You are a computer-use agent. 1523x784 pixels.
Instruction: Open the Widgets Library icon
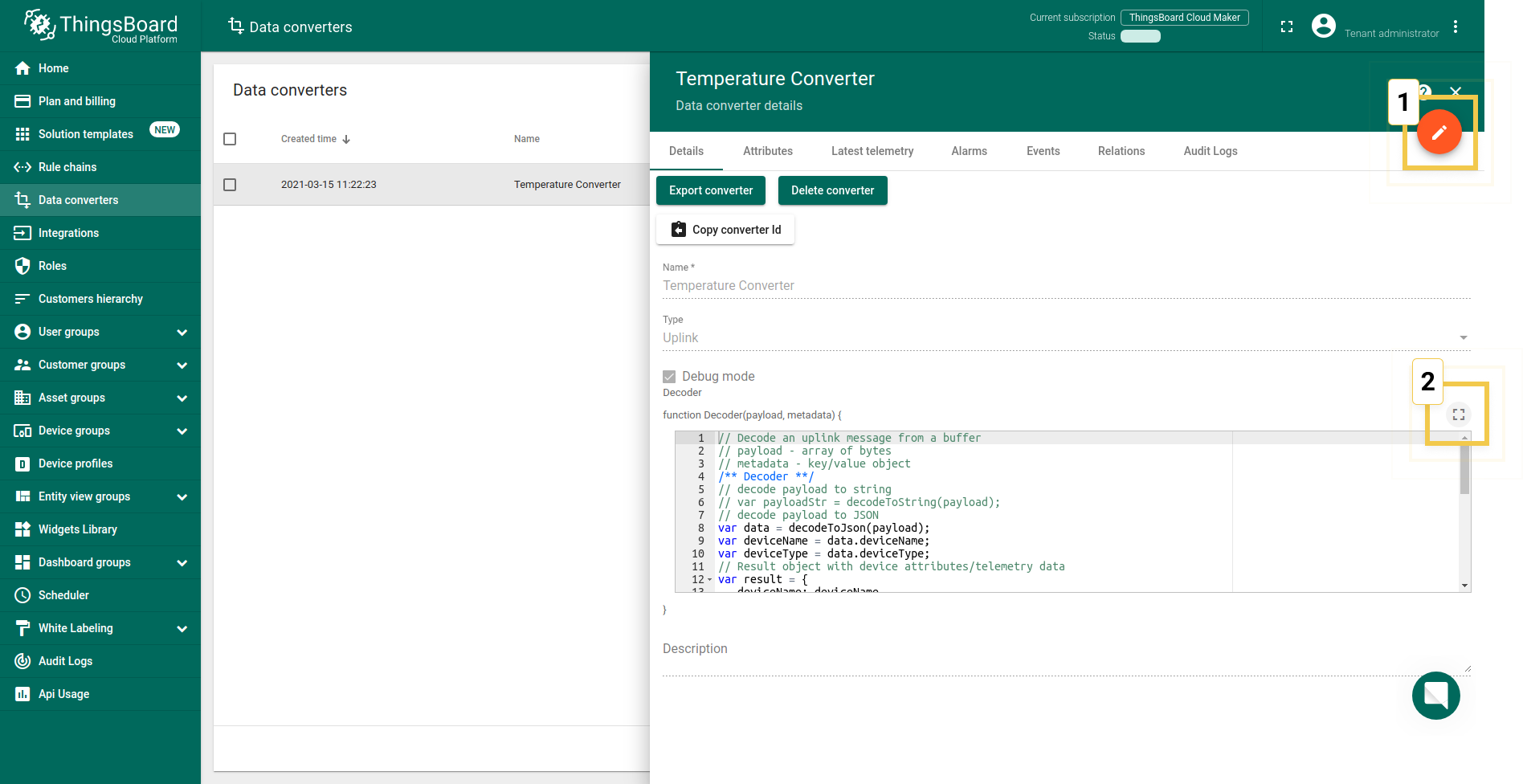pos(22,529)
